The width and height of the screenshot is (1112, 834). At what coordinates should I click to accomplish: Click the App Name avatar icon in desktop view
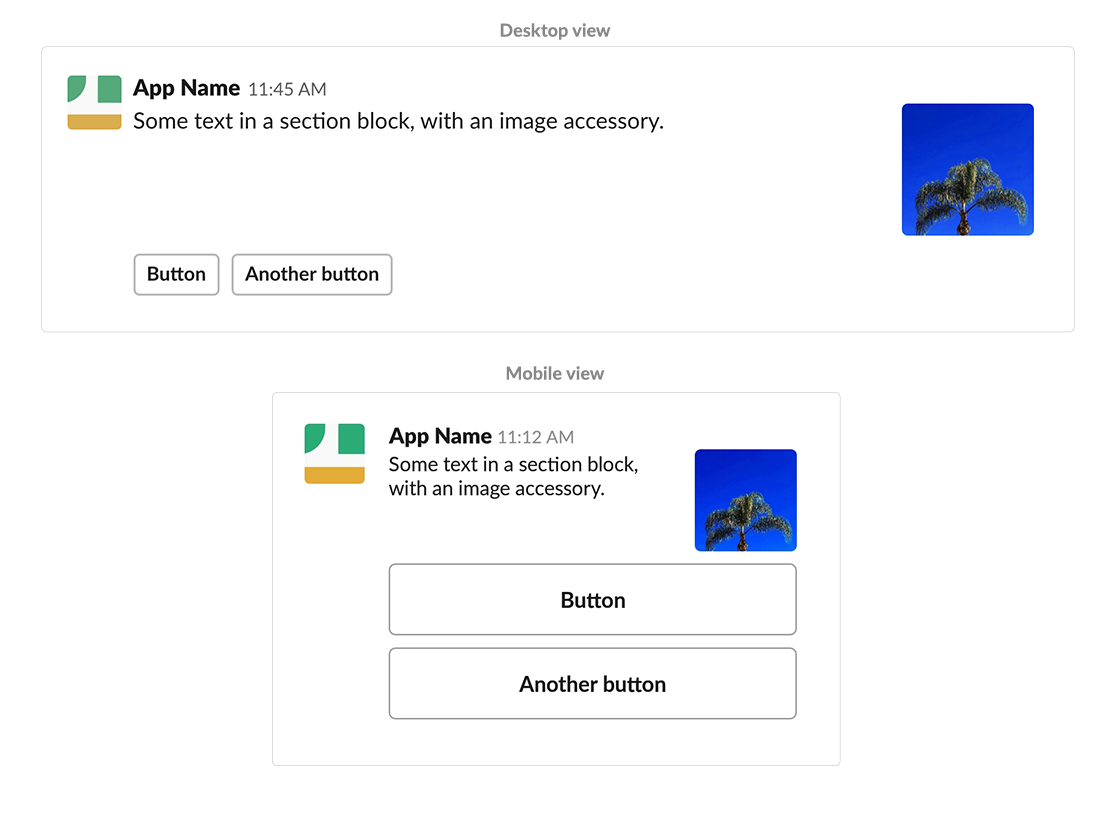(x=93, y=103)
